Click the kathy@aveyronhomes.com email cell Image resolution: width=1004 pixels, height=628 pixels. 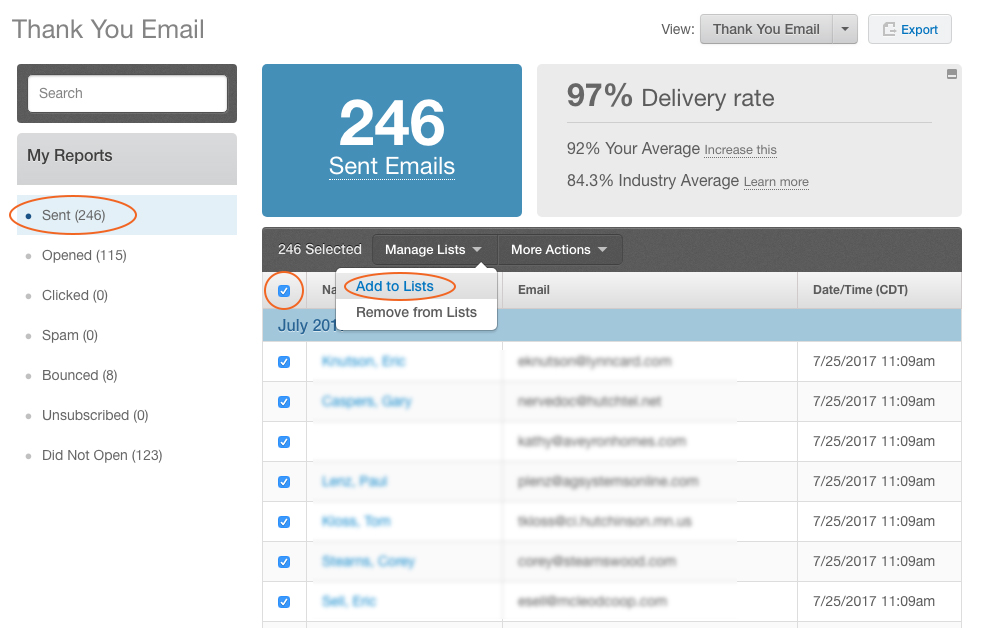coord(601,441)
